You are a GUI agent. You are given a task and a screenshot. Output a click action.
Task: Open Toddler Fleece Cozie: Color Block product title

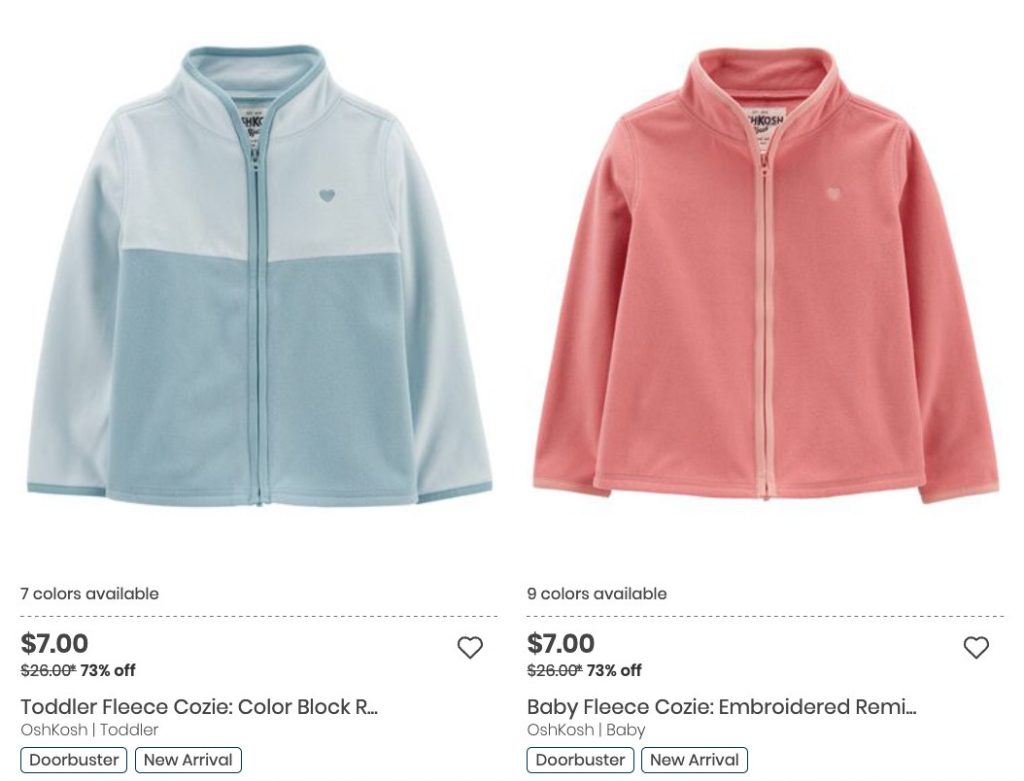(199, 707)
